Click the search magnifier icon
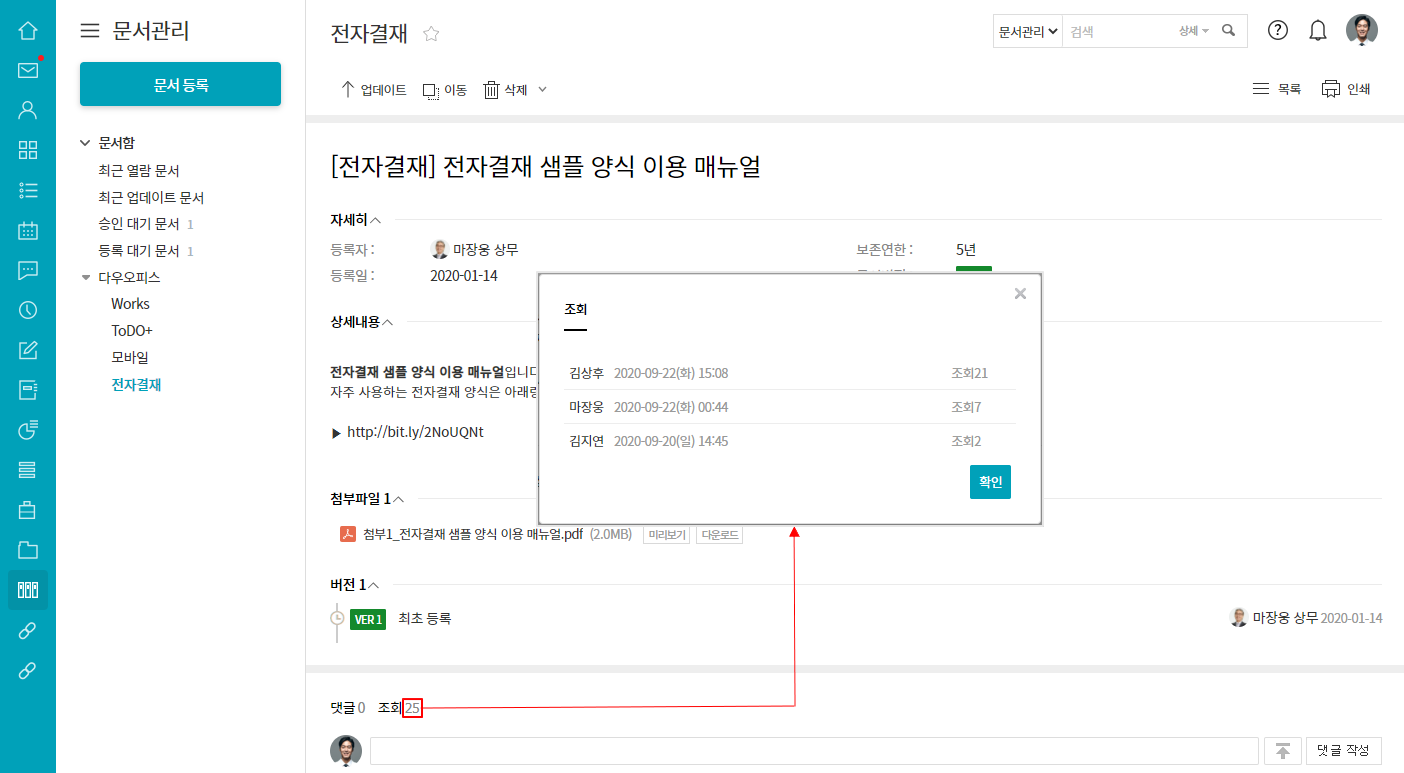Viewport: 1404px width, 773px height. (1229, 31)
